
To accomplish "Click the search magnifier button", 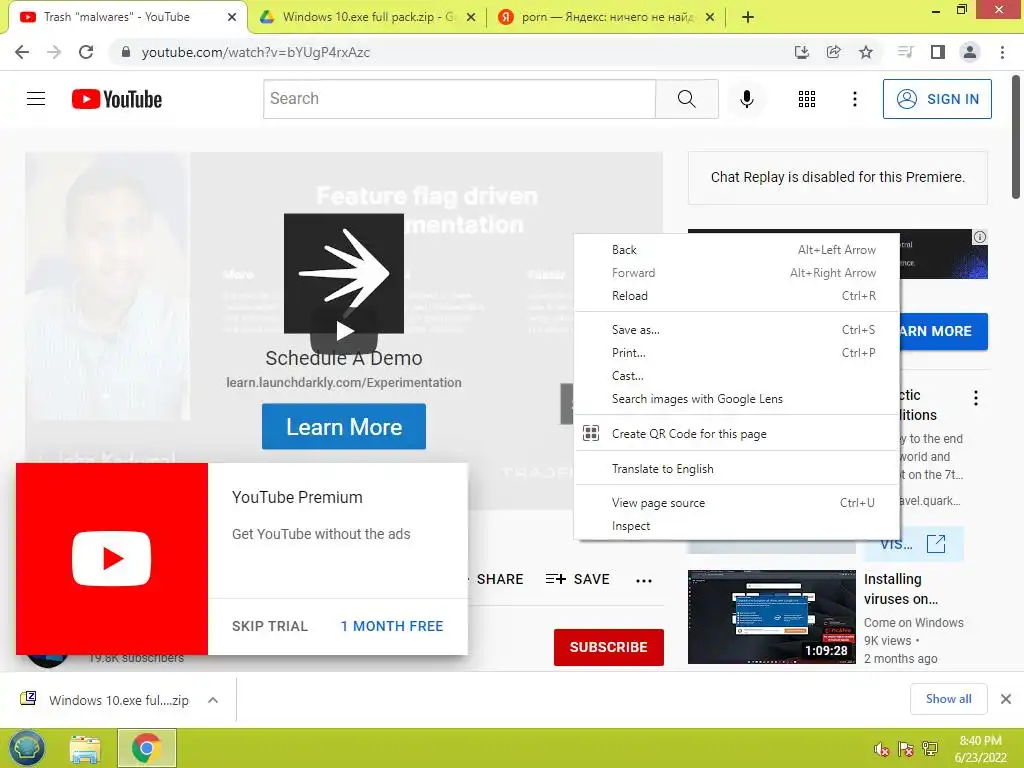I will click(687, 99).
